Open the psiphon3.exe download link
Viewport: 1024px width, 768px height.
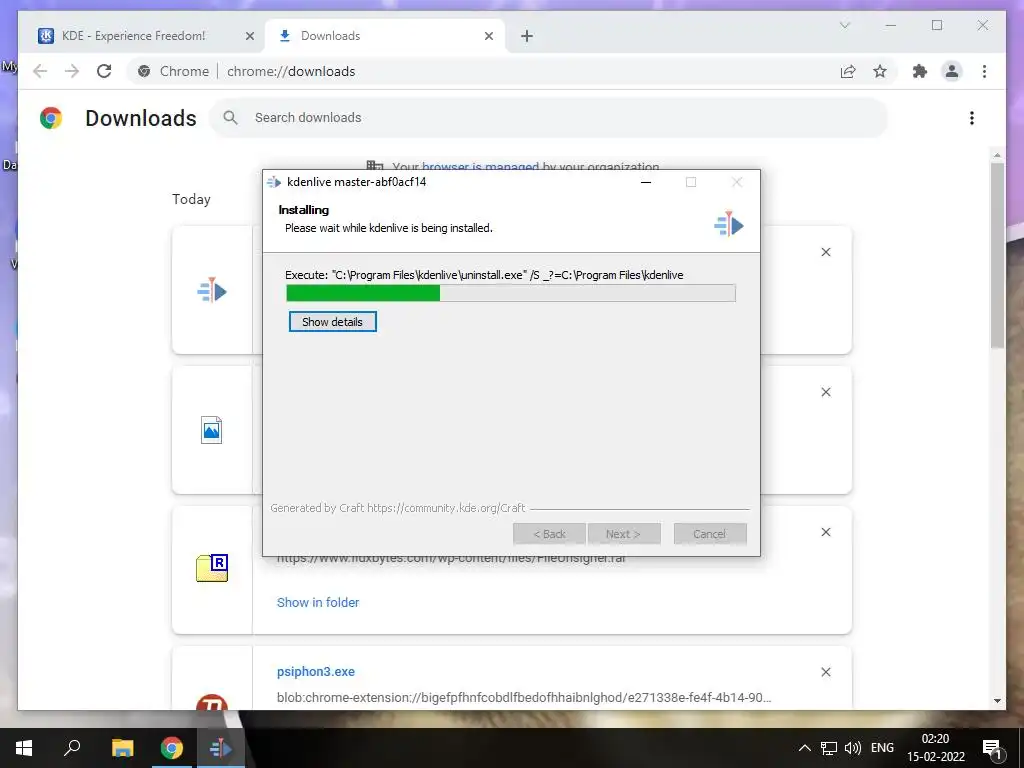(316, 671)
